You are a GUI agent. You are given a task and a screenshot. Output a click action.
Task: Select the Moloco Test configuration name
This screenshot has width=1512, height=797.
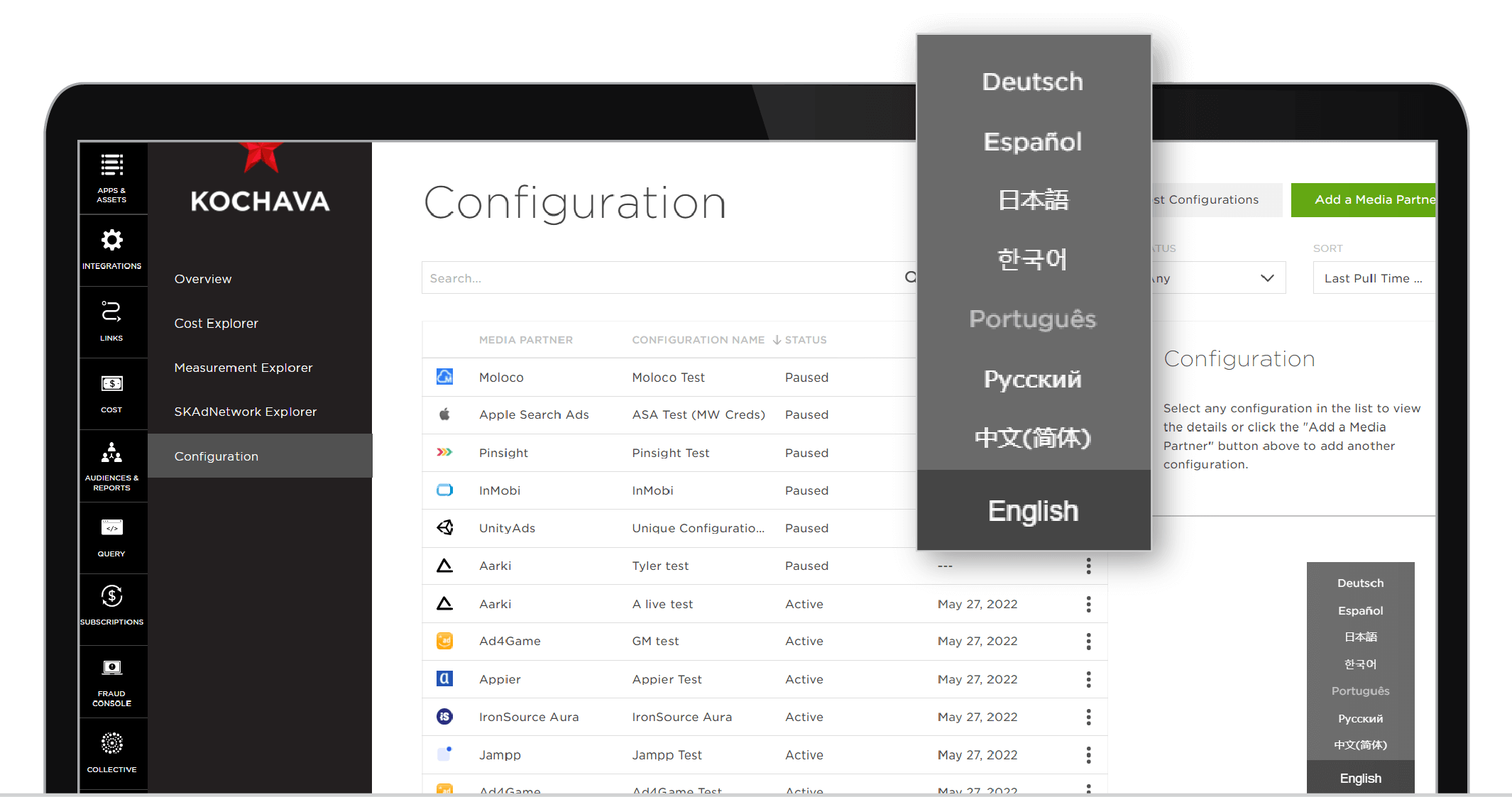669,378
